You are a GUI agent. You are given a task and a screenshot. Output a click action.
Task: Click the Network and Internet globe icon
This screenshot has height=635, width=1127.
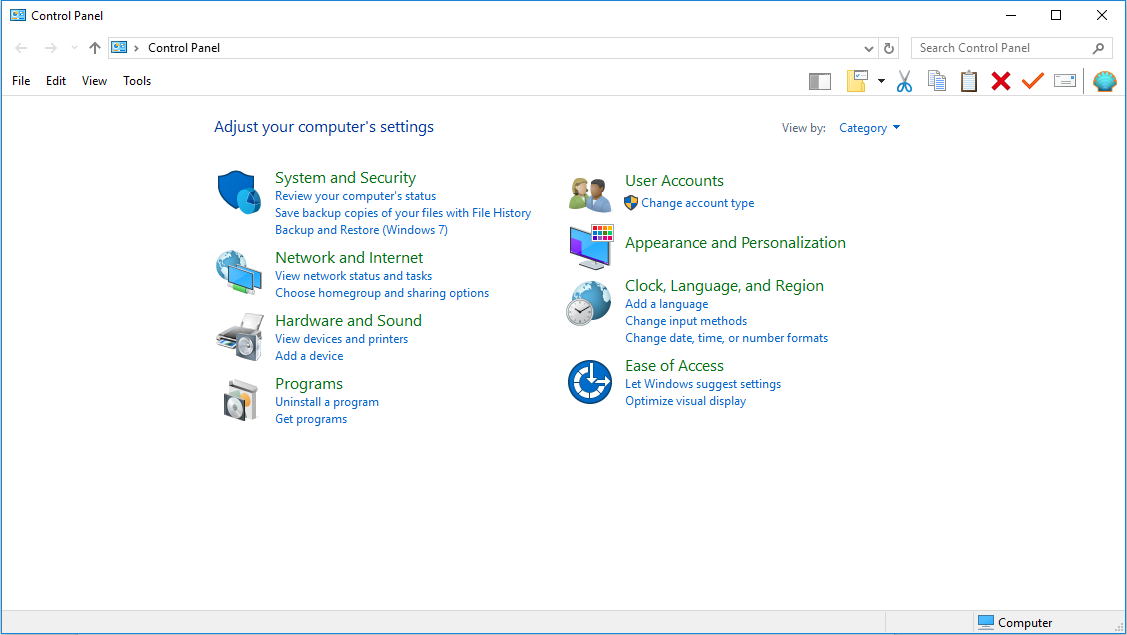pos(239,272)
